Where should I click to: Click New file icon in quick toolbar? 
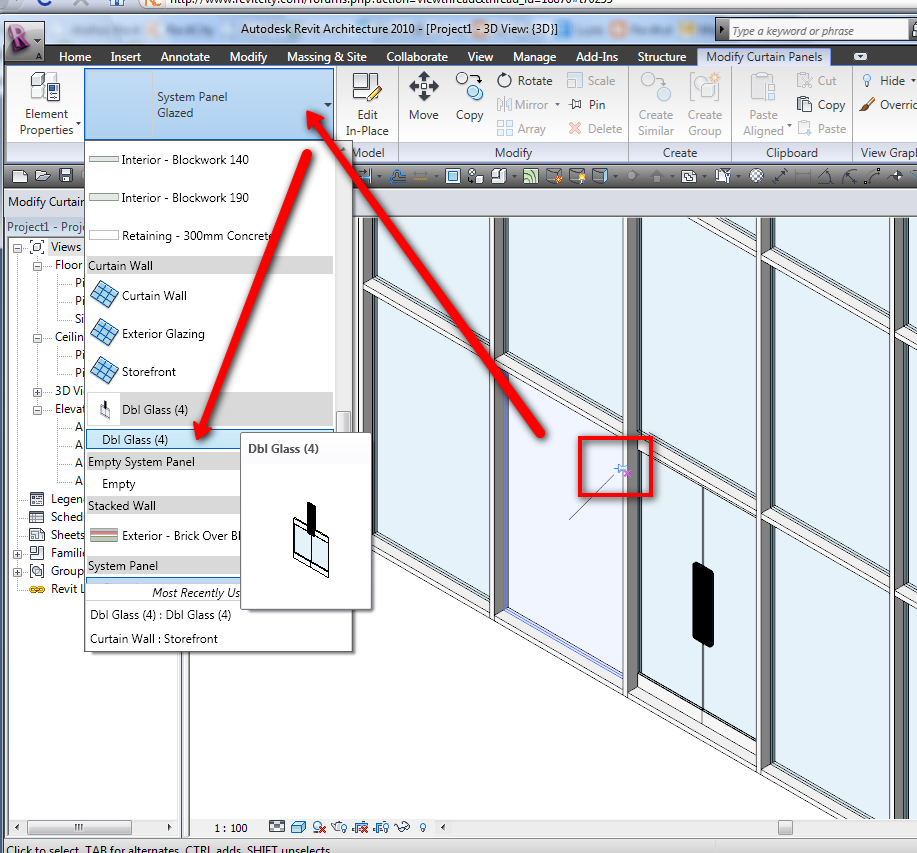[19, 175]
